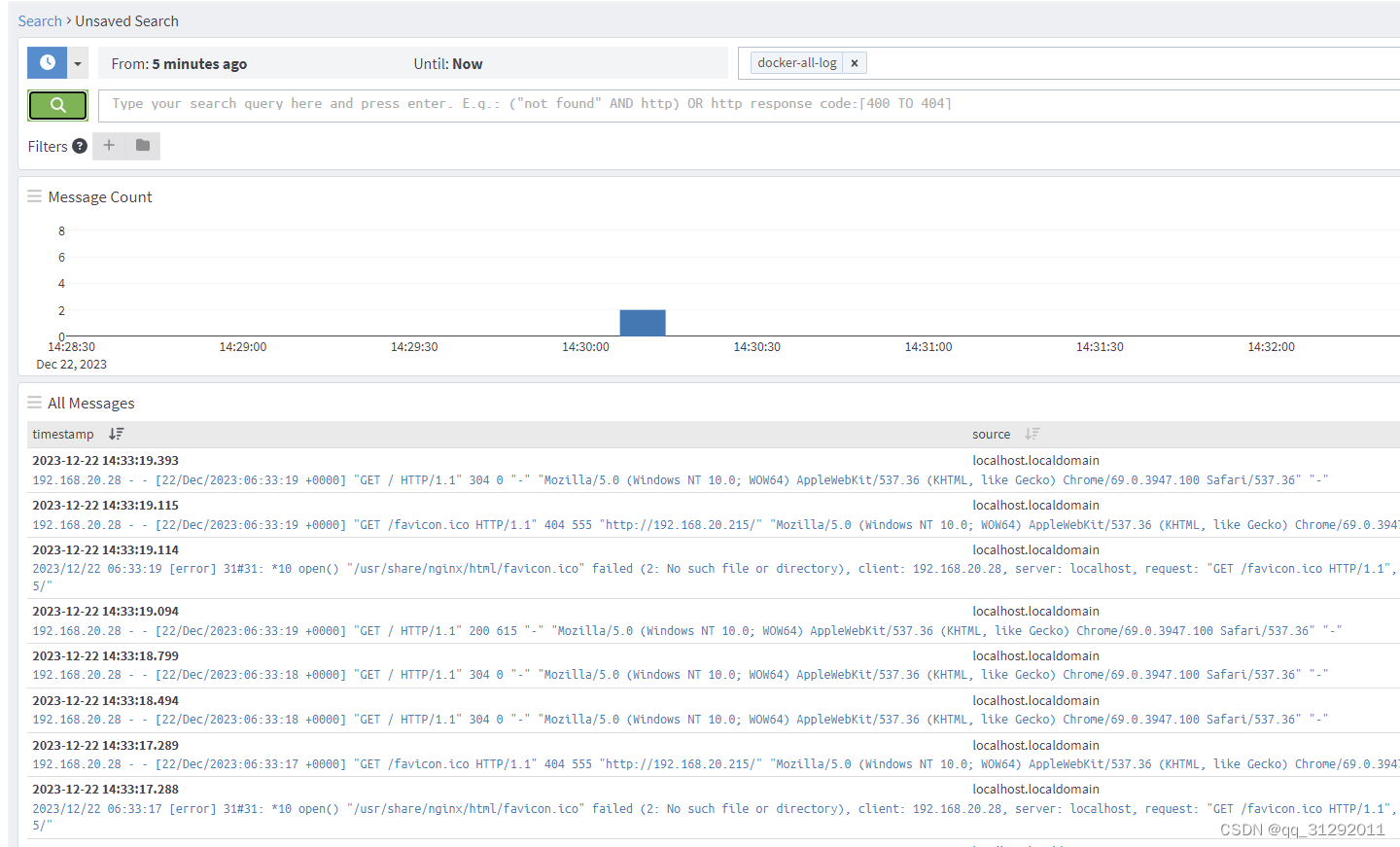Click the source column header
Image resolution: width=1400 pixels, height=847 pixels.
(991, 435)
